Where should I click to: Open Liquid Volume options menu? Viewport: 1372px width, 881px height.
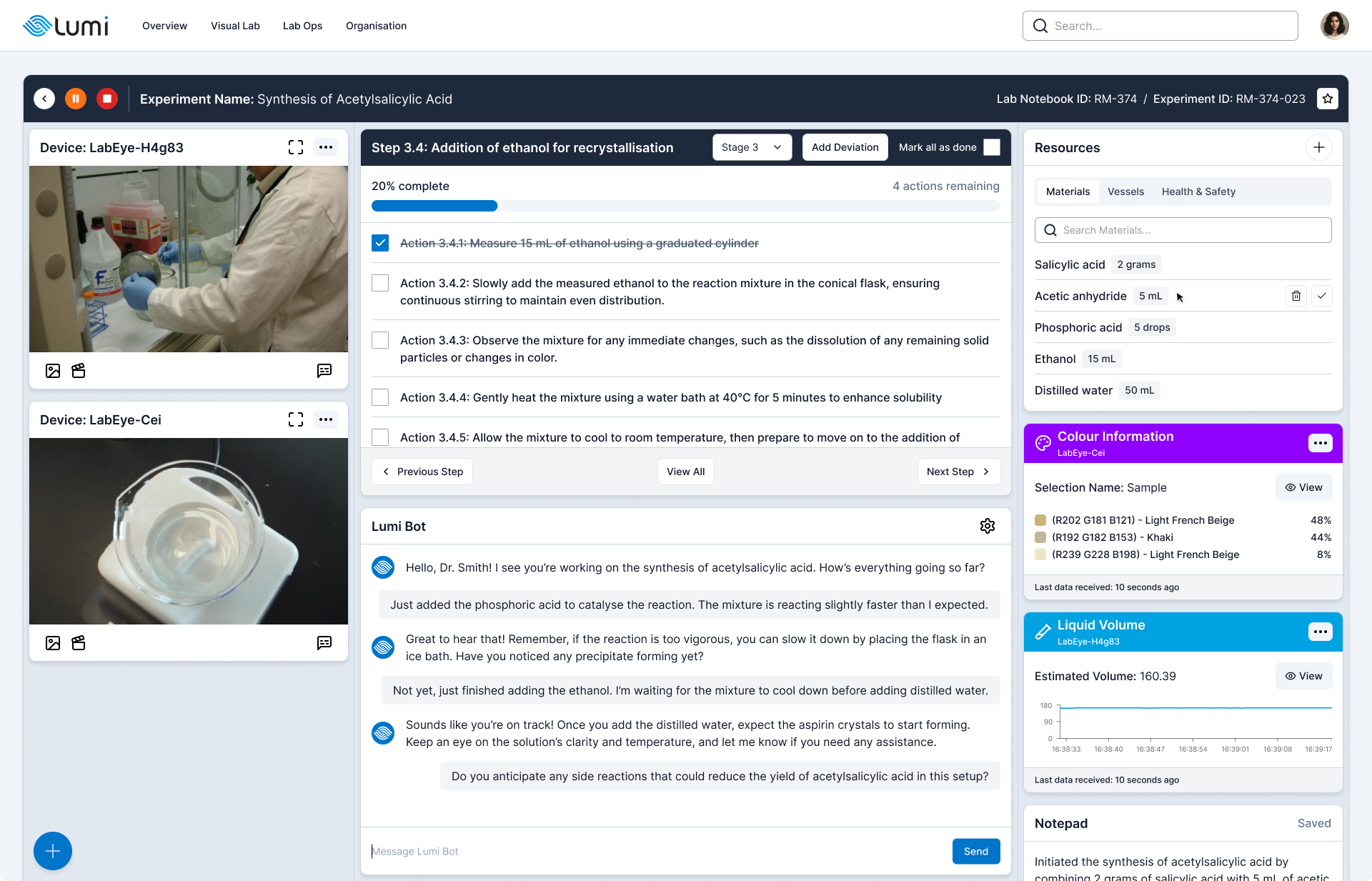coord(1320,632)
